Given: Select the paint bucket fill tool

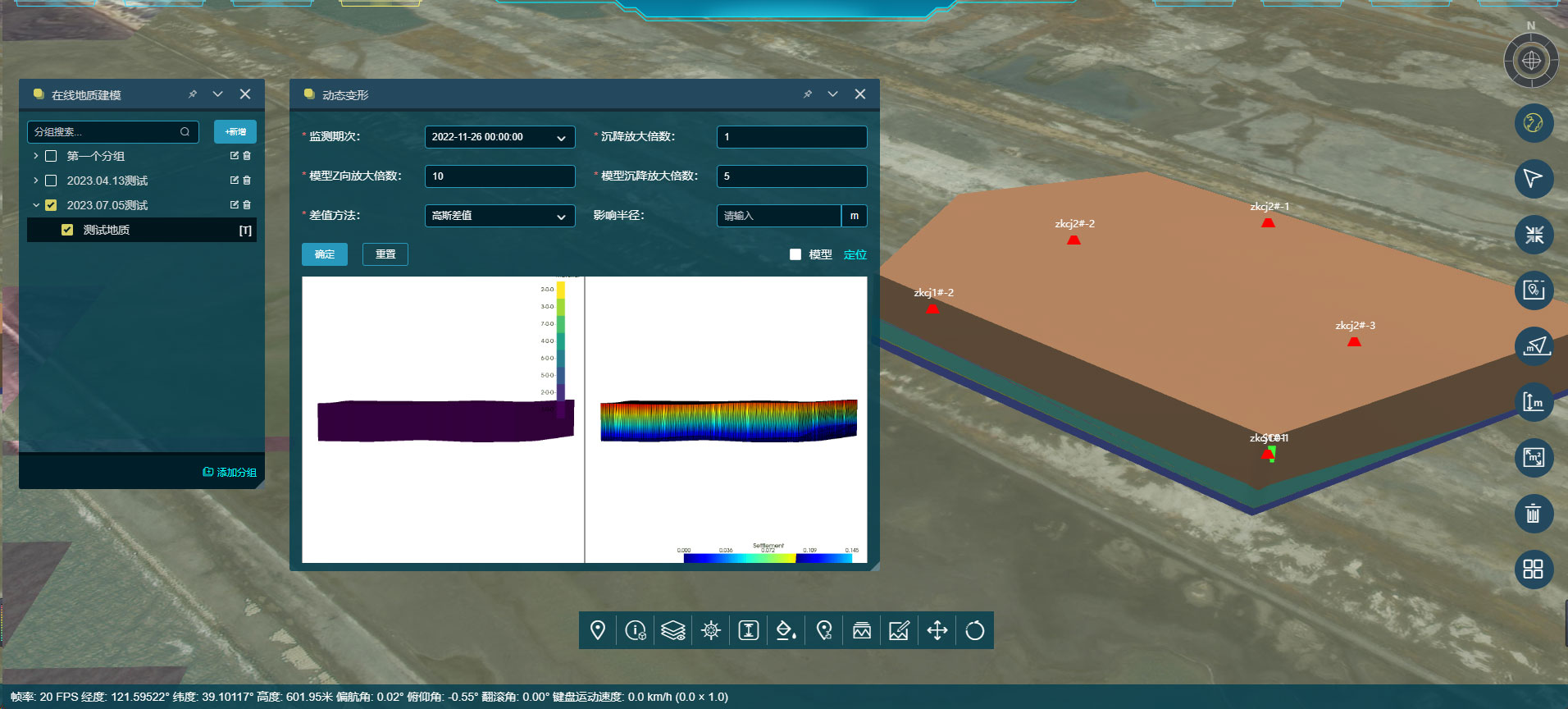Looking at the screenshot, I should 786,630.
